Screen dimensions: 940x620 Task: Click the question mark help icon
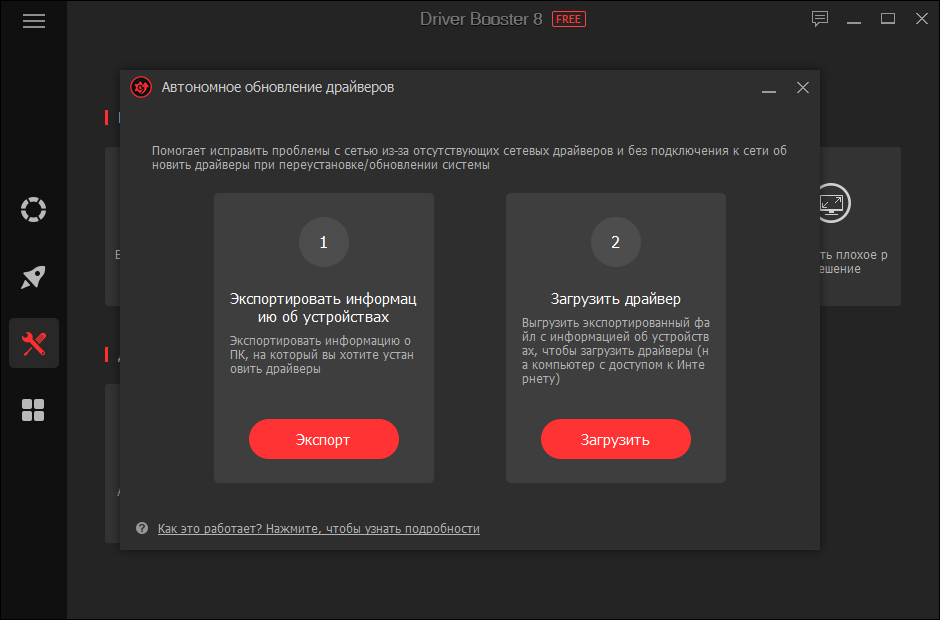(142, 528)
